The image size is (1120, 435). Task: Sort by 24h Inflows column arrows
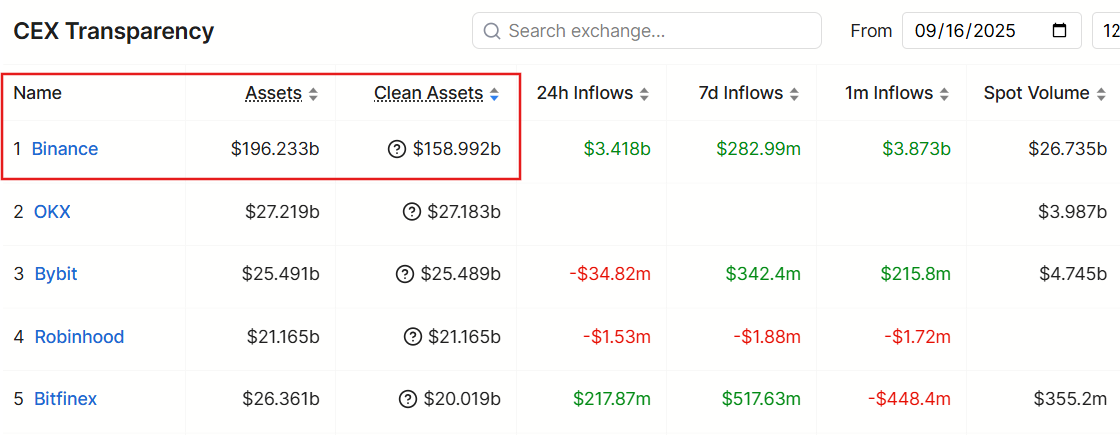pyautogui.click(x=644, y=94)
